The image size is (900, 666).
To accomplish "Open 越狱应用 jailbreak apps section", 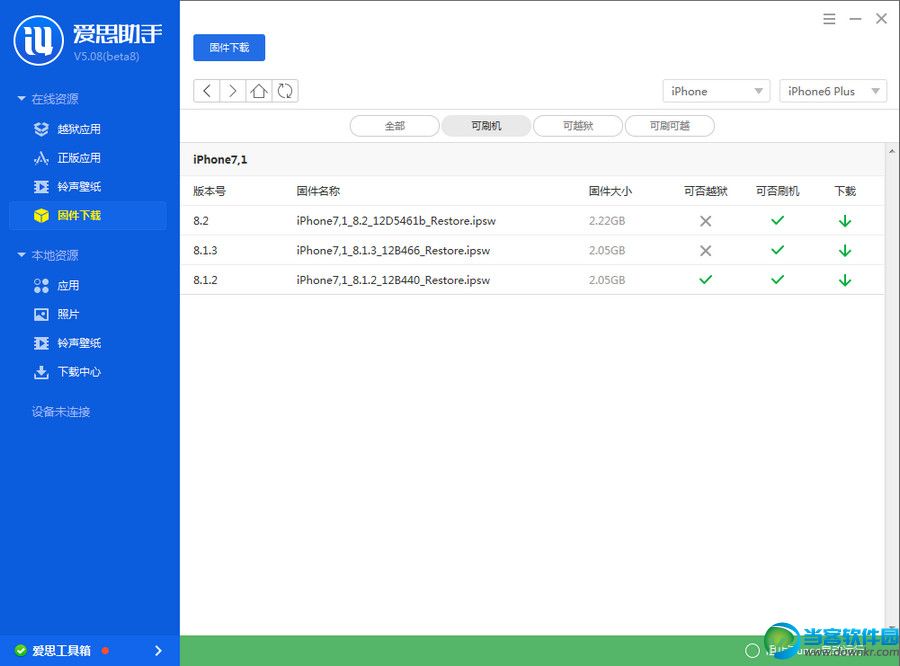I will 79,129.
